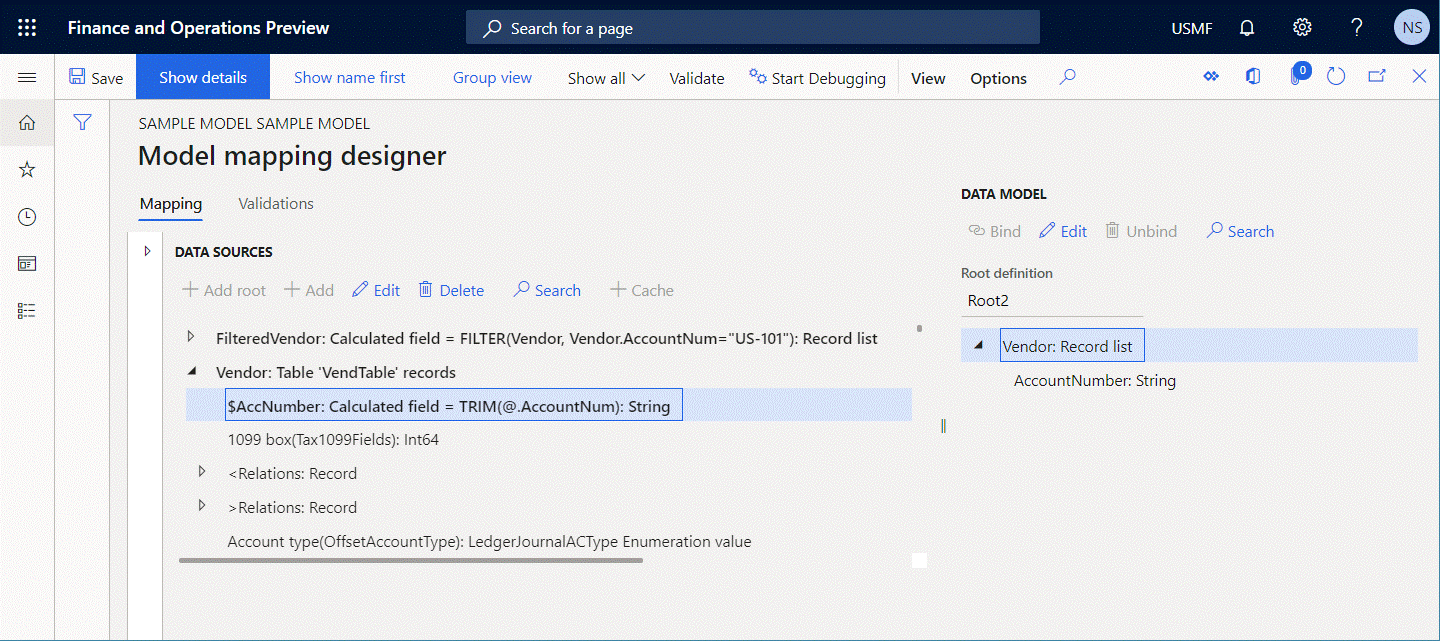Refresh the Model mapping designer page

point(1336,76)
